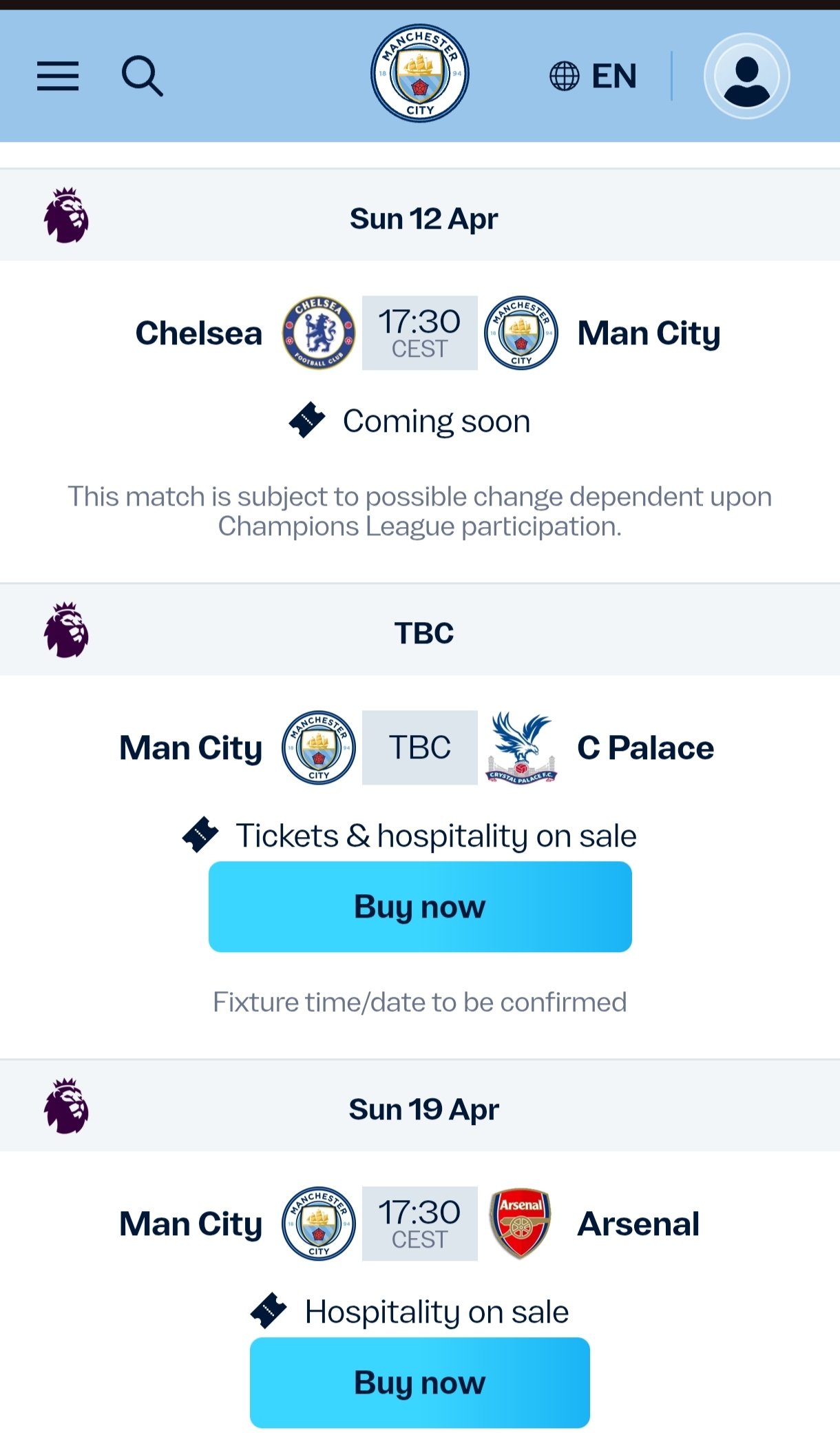Click the Chelsea team name

(199, 333)
